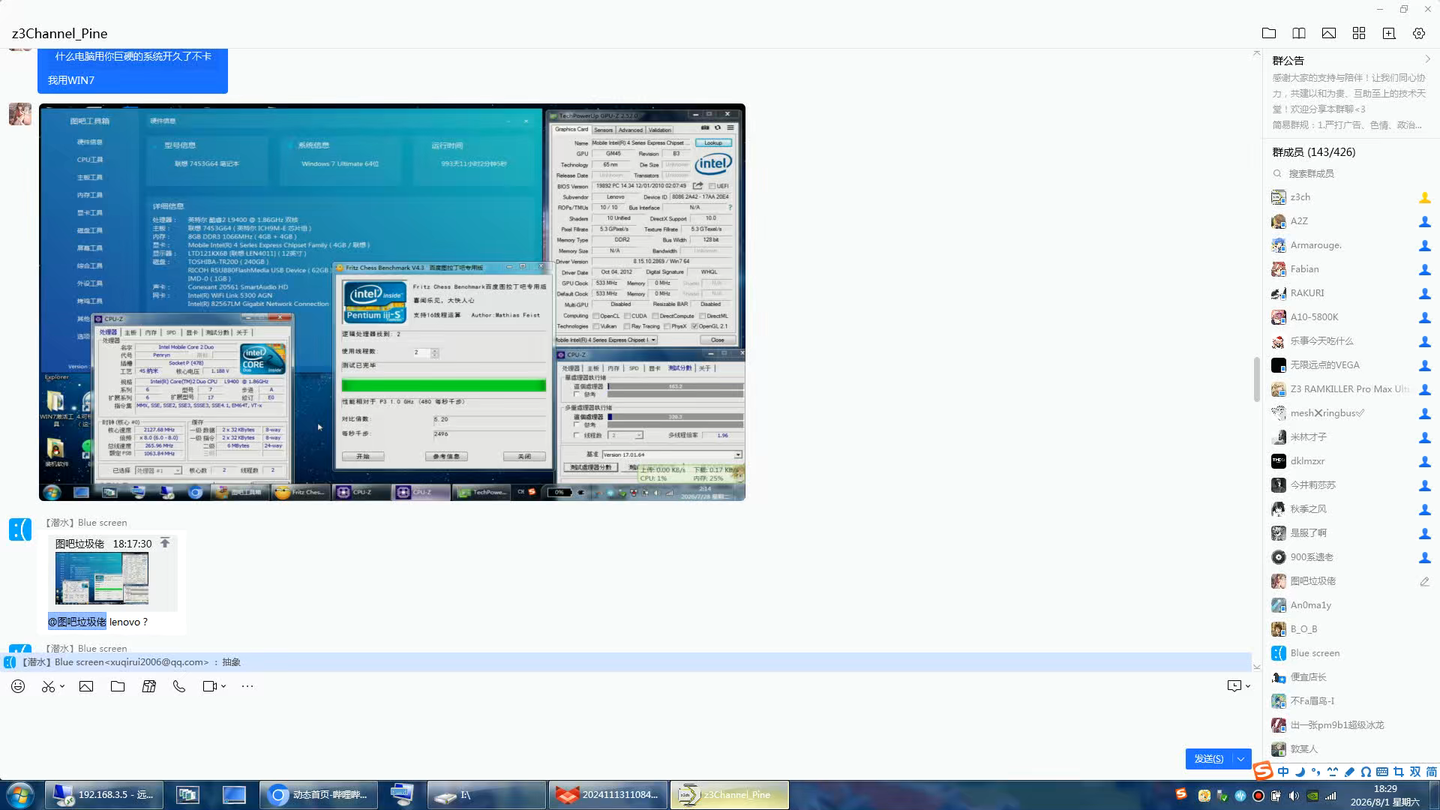Viewport: 1440px width, 810px height.
Task: Start a video call with the camera icon
Action: tap(210, 686)
